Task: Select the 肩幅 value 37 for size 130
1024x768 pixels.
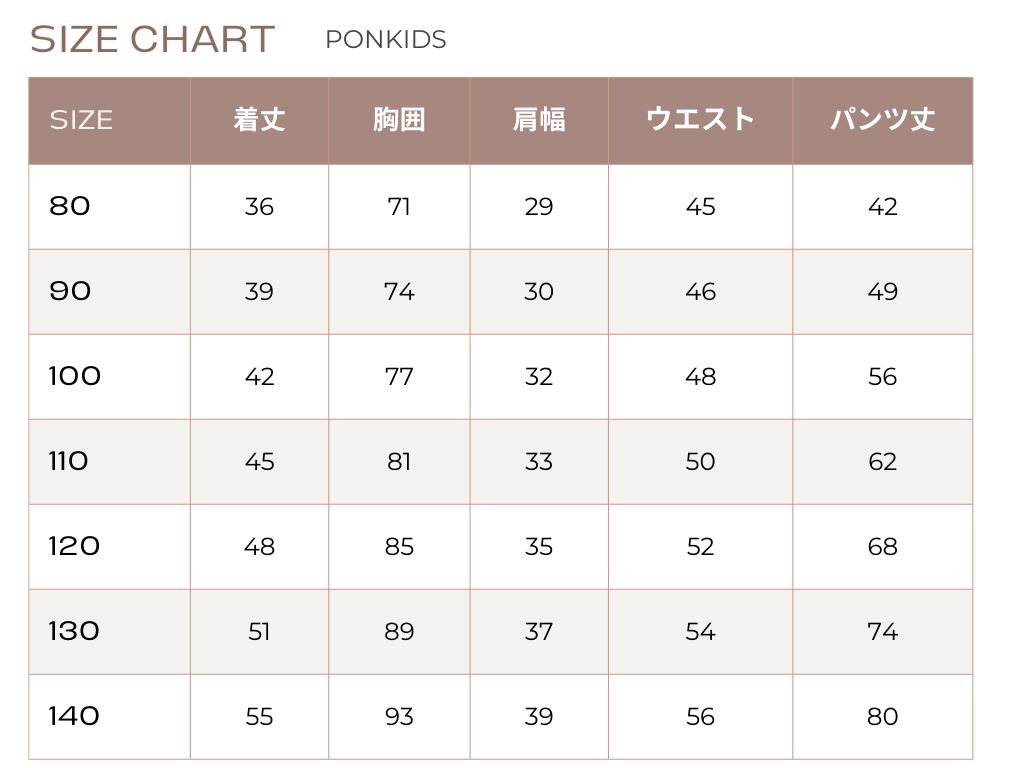Action: [539, 632]
